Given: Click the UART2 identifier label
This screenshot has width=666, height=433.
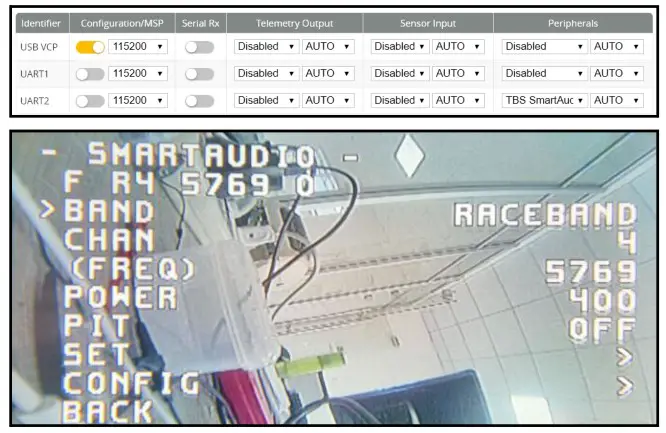Looking at the screenshot, I should coord(35,101).
